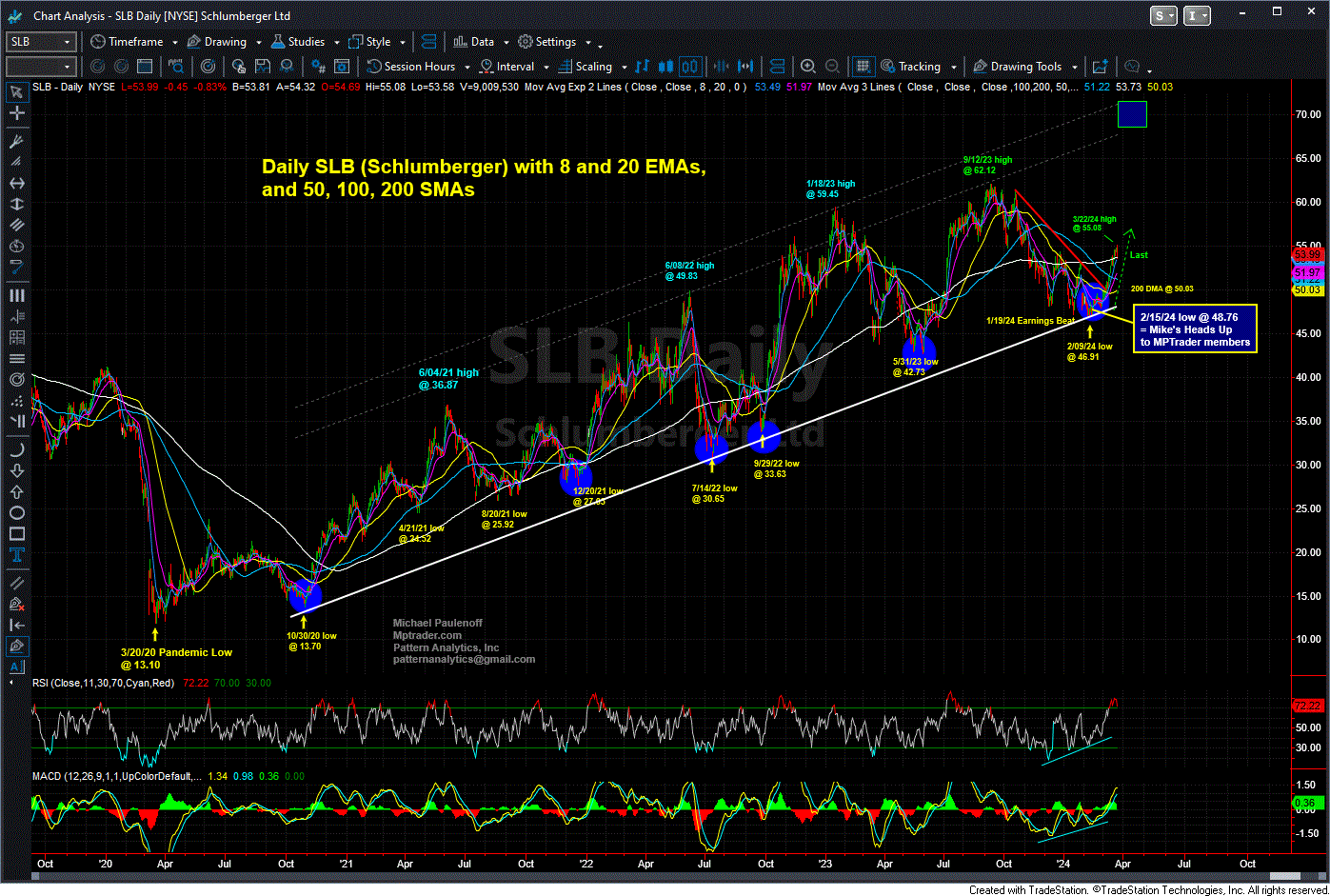Select the grid quadrant drawing tool
Screen dimensions: 1330x896
pos(17,338)
